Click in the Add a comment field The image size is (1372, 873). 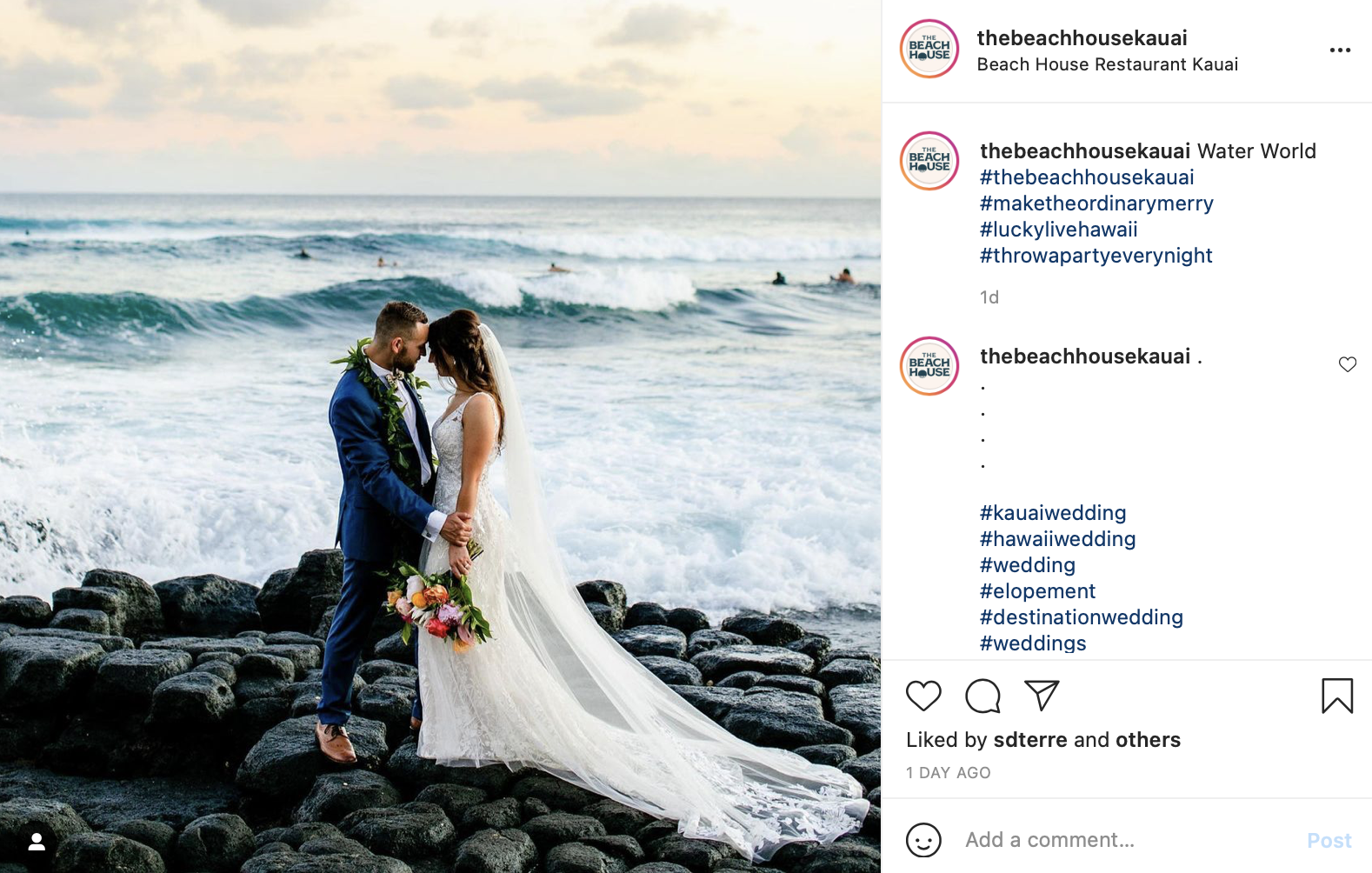(x=1128, y=840)
